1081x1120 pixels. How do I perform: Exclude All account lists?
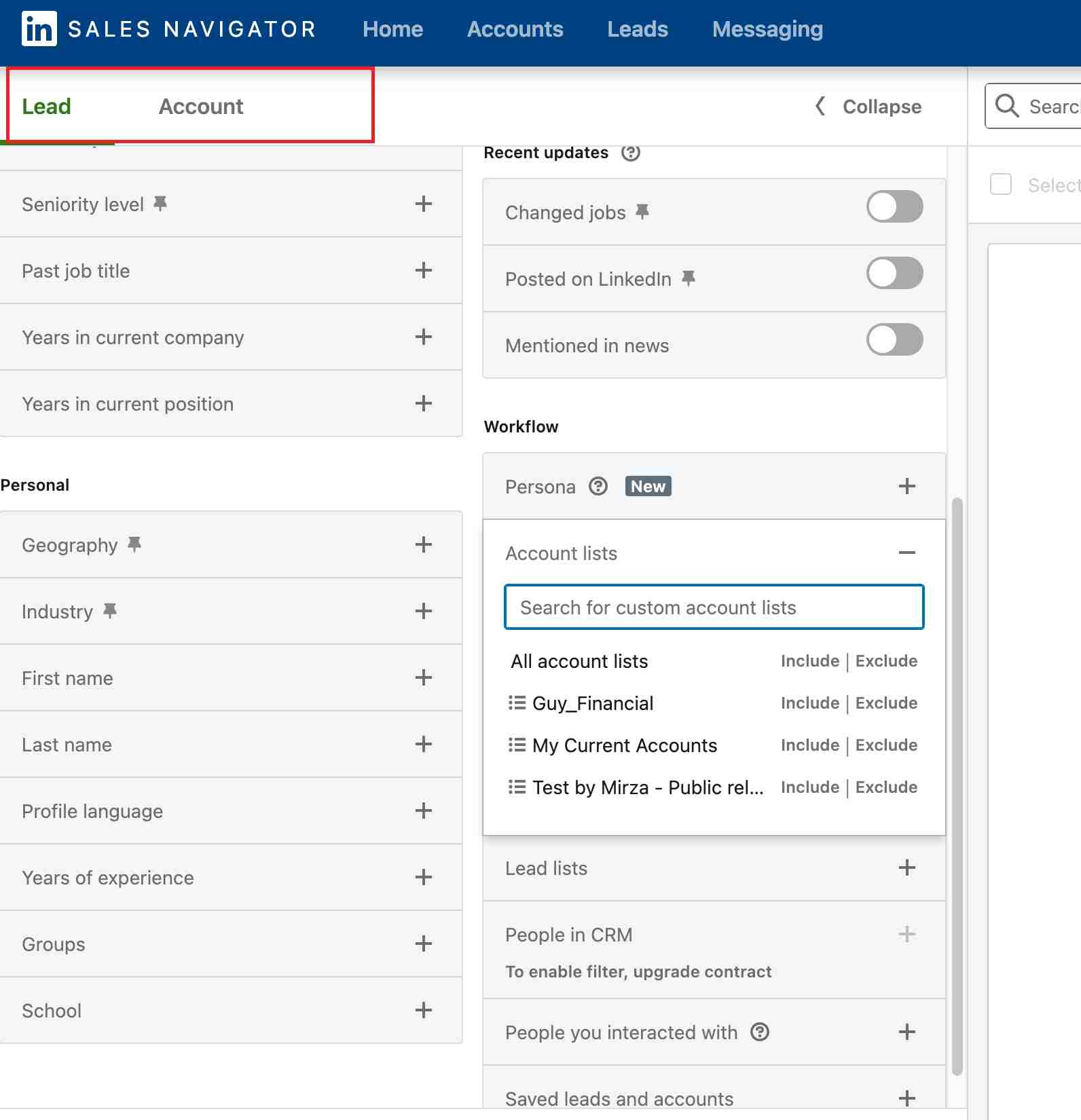tap(886, 661)
